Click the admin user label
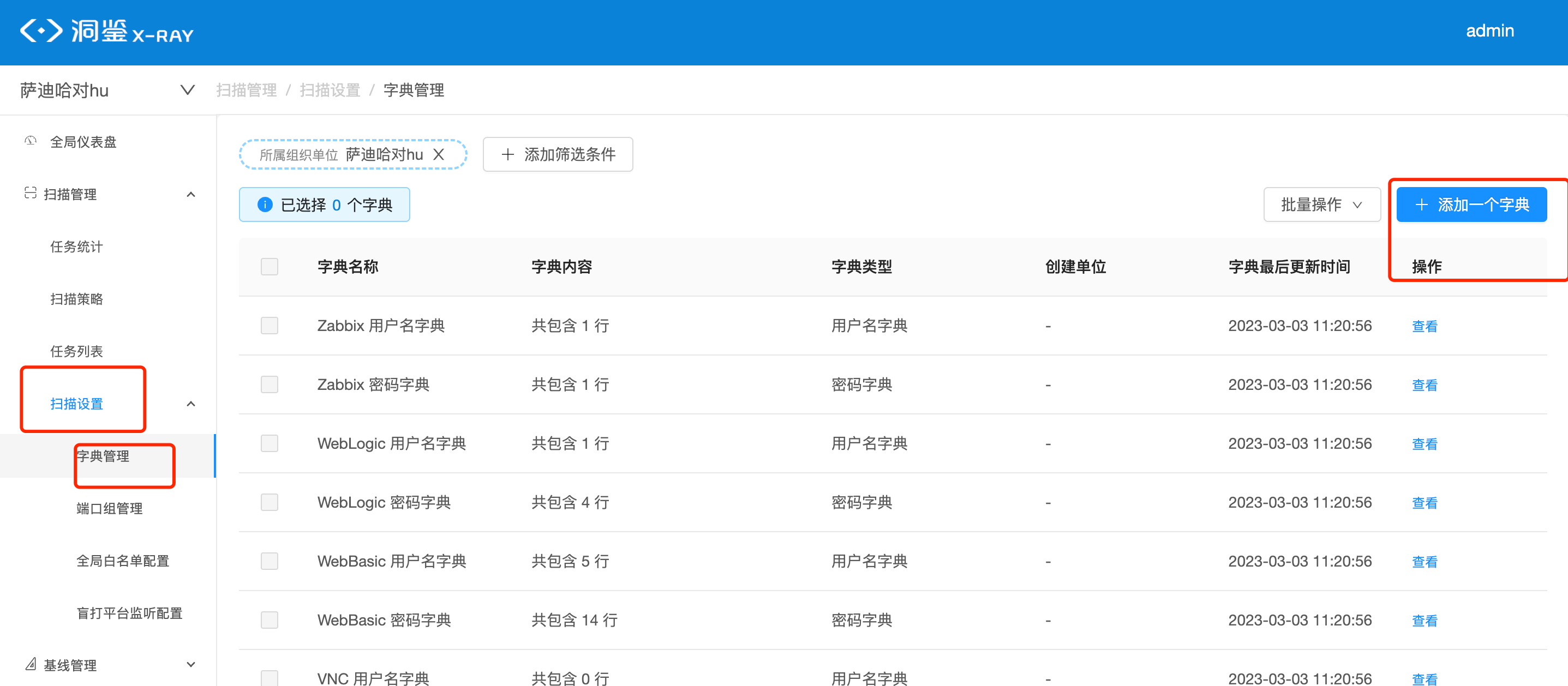Image resolution: width=1568 pixels, height=686 pixels. pyautogui.click(x=1489, y=31)
